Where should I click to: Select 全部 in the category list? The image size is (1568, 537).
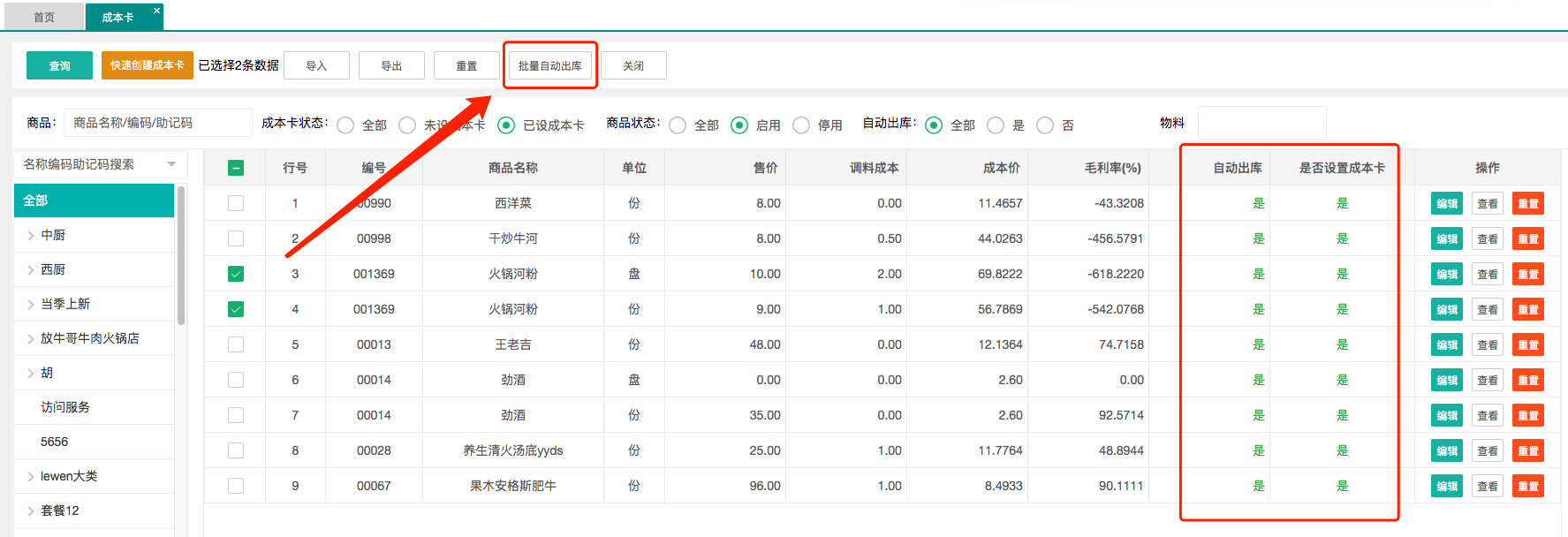tap(94, 200)
